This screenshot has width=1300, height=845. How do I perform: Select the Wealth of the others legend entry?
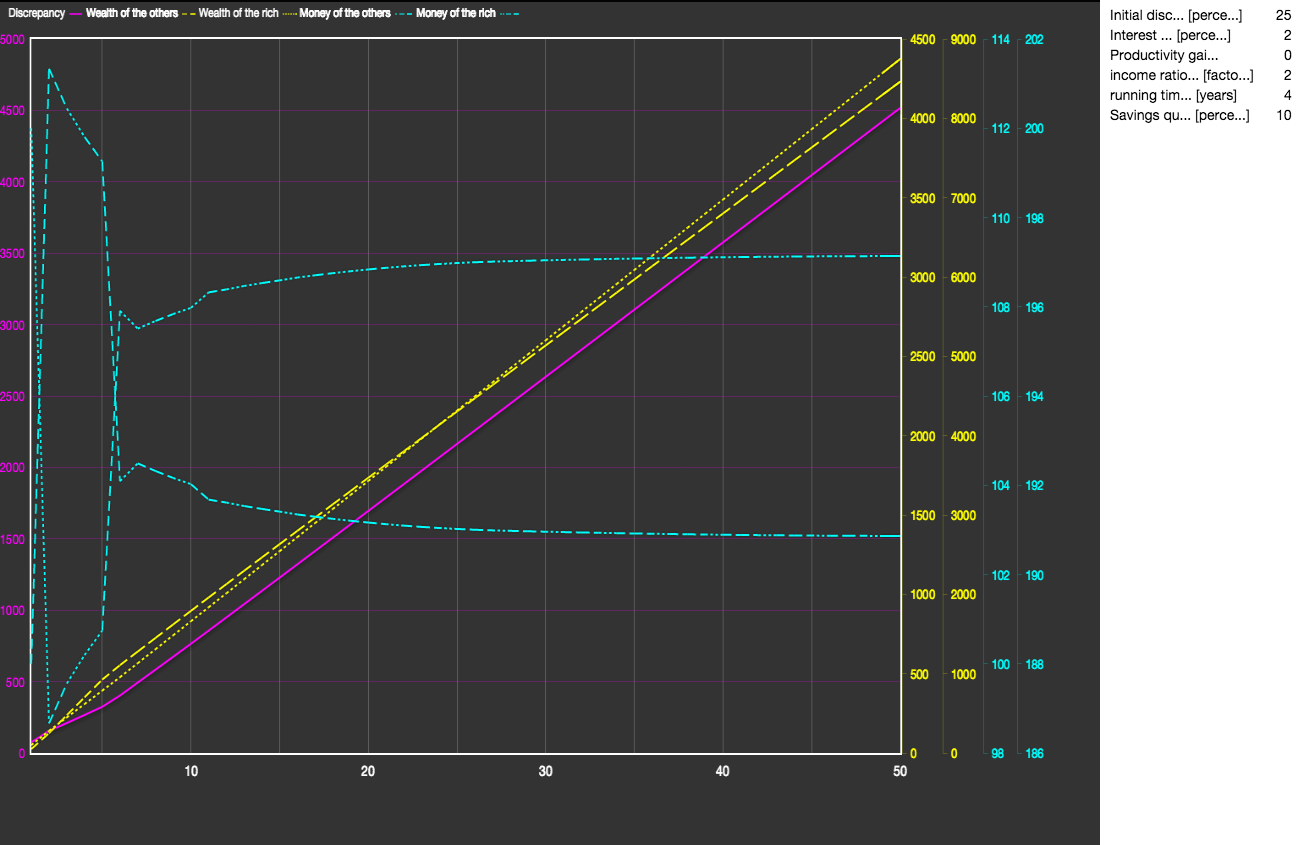point(132,14)
